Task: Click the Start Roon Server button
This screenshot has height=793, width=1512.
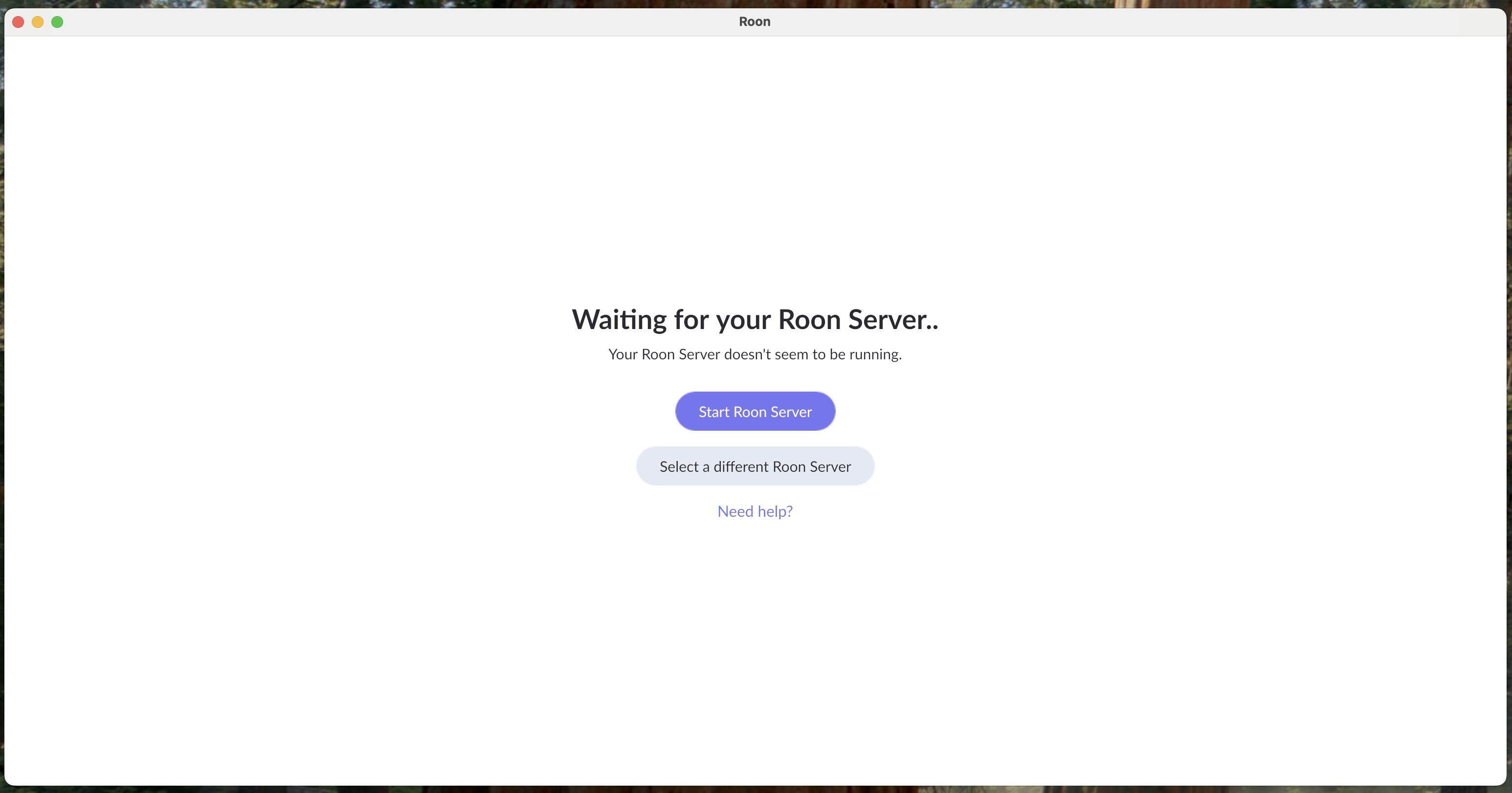Action: 755,412
